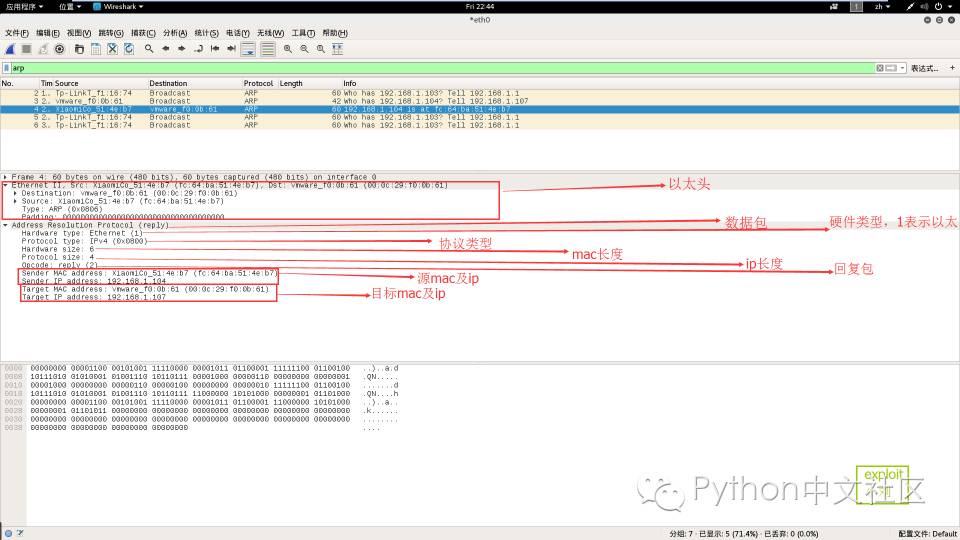The height and width of the screenshot is (540, 960).
Task: Open the find packet magnifier
Action: [x=149, y=49]
